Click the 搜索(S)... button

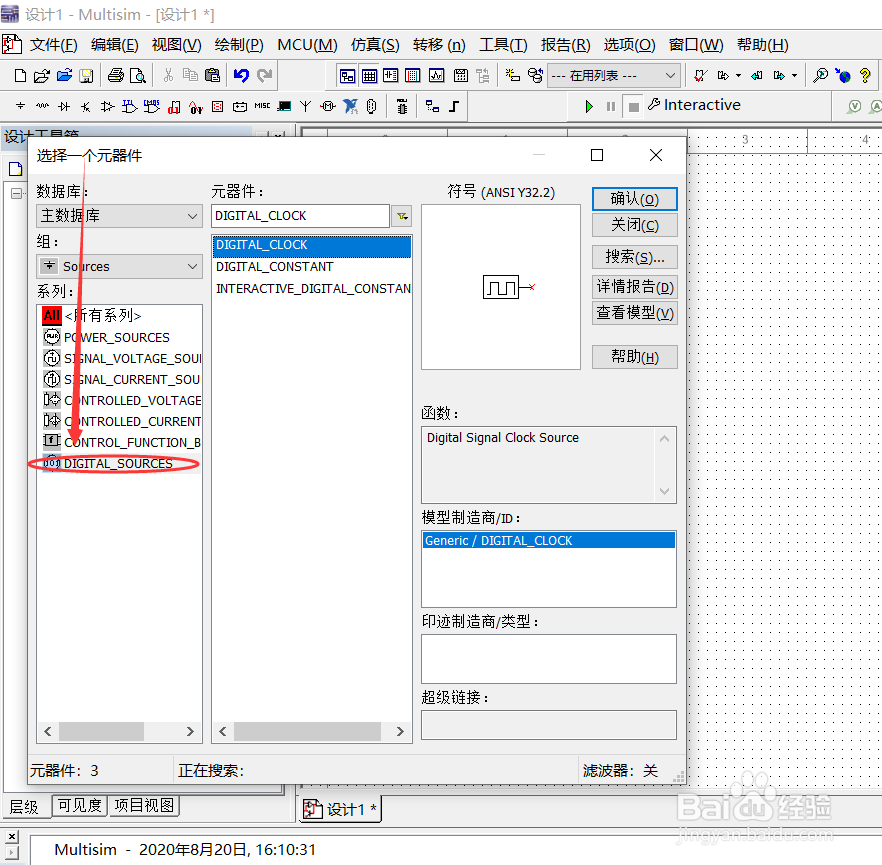coord(634,257)
